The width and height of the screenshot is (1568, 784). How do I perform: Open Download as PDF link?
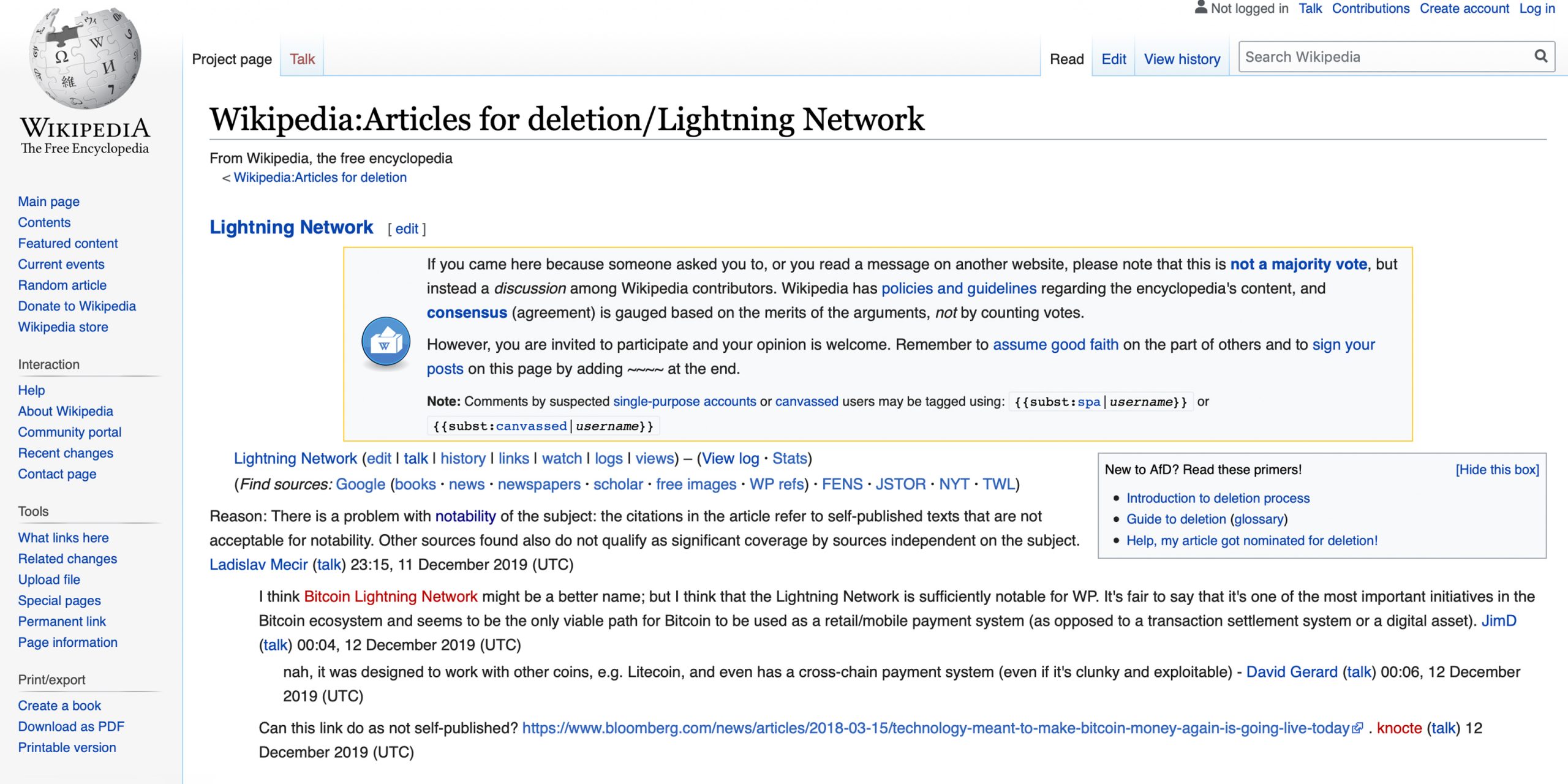[x=71, y=726]
